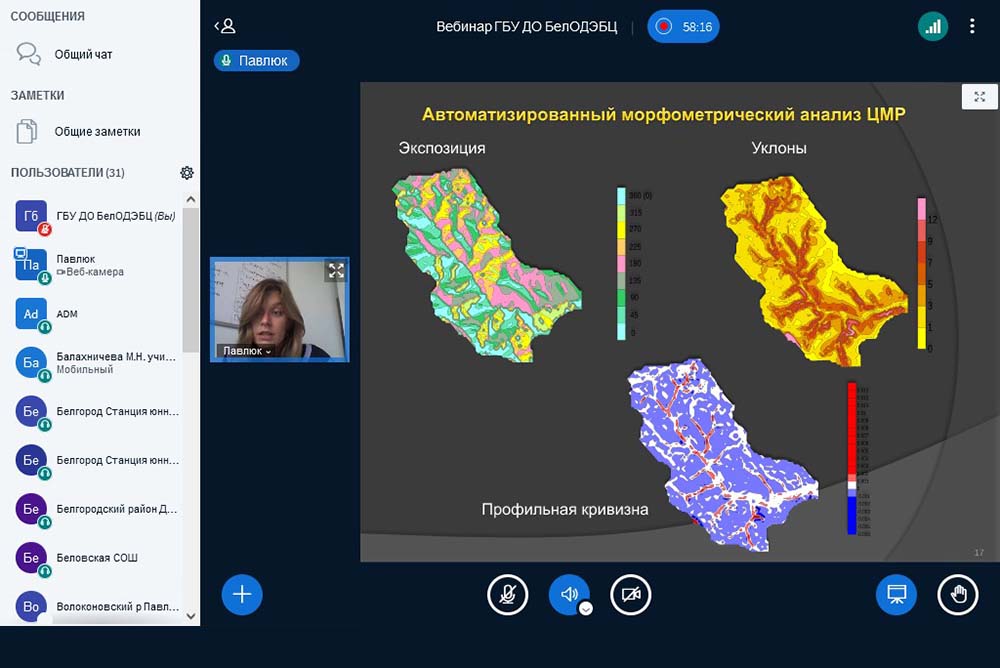Click the Гб avatar of your user
This screenshot has width=1000, height=668.
(31, 216)
